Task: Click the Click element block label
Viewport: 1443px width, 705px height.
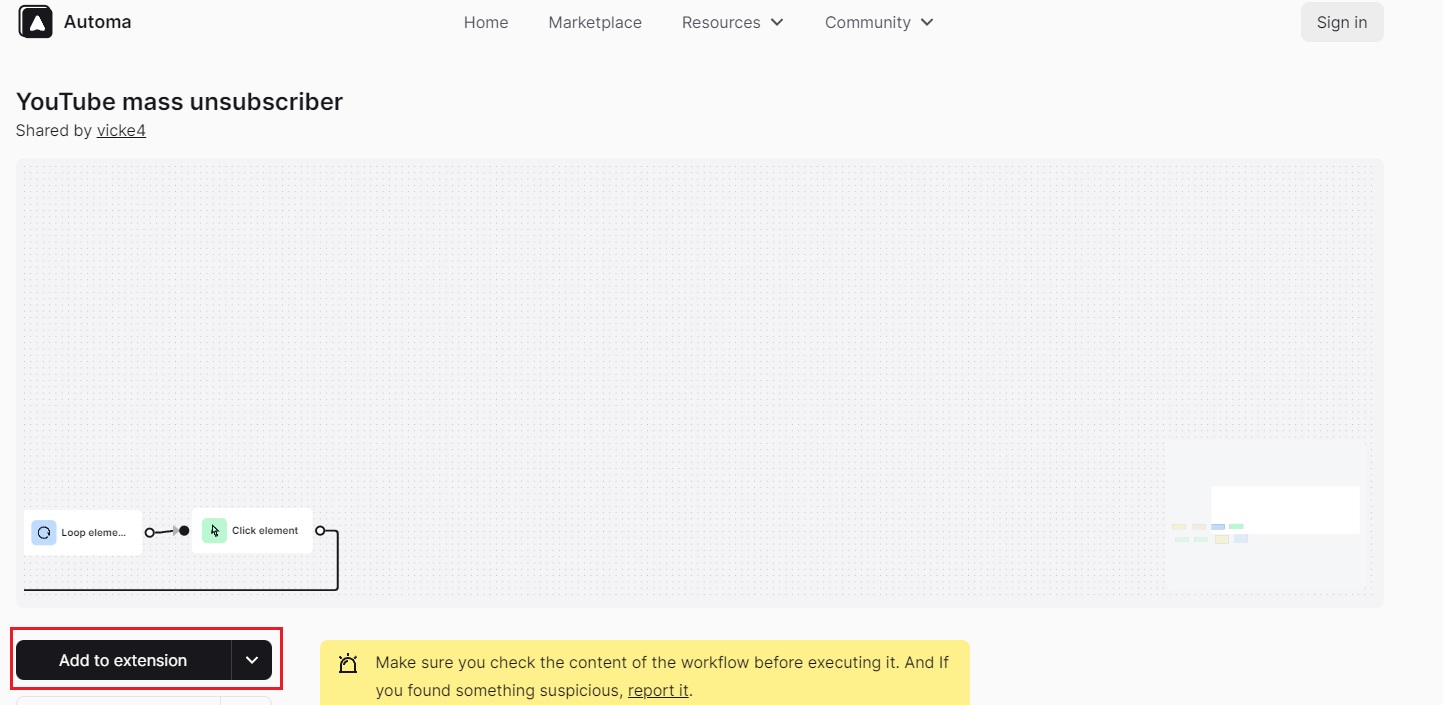Action: pyautogui.click(x=265, y=531)
